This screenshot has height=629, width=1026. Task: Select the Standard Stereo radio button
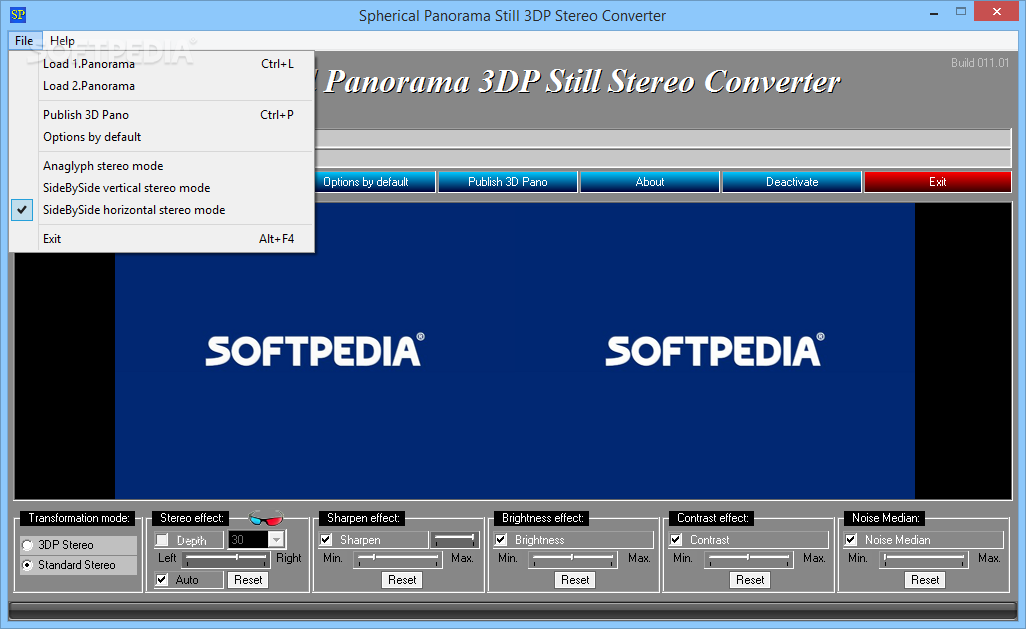[27, 565]
